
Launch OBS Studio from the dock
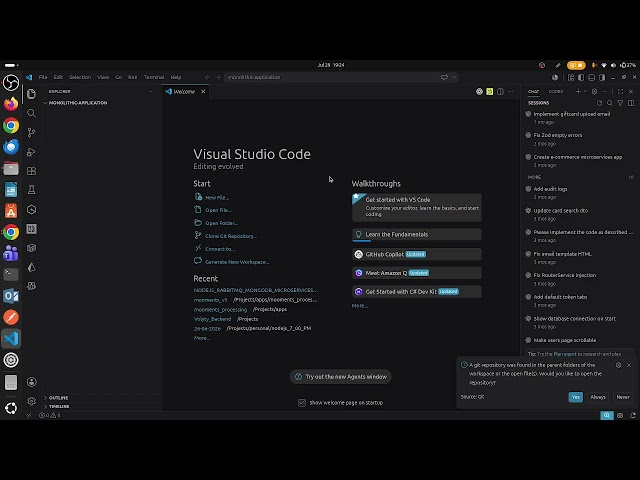11,83
